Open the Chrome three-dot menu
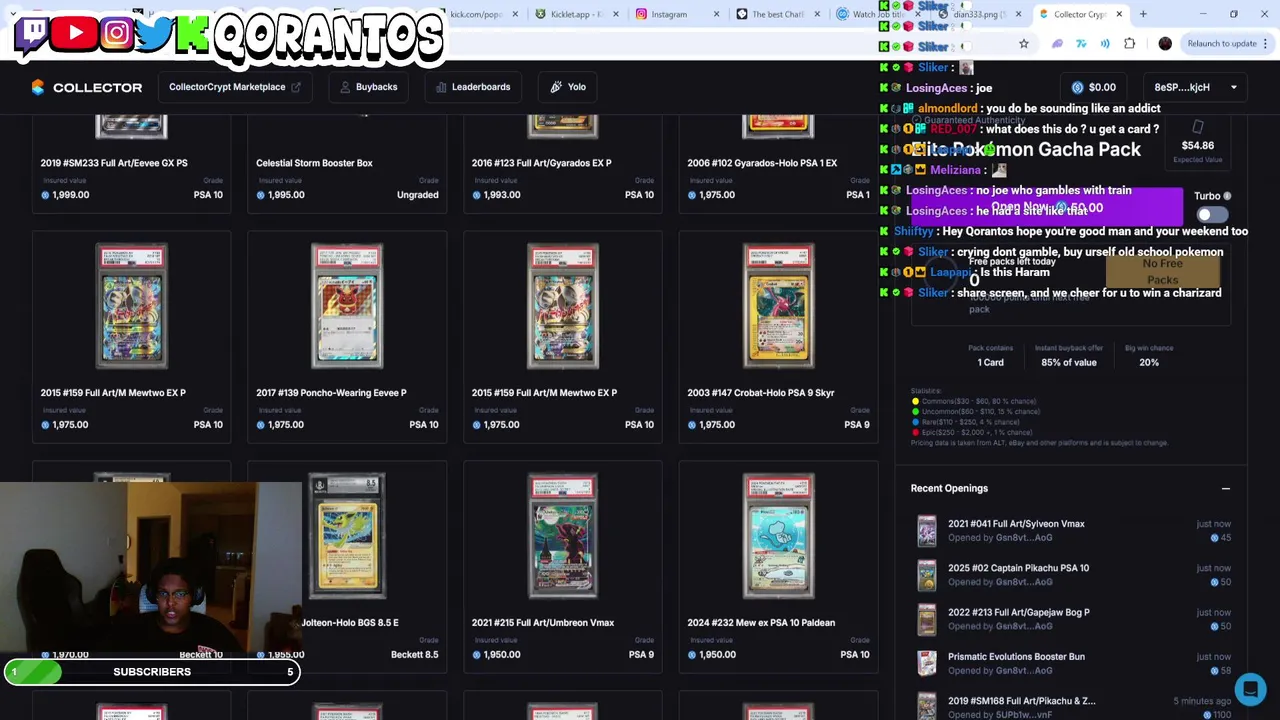This screenshot has width=1280, height=720. [1266, 44]
